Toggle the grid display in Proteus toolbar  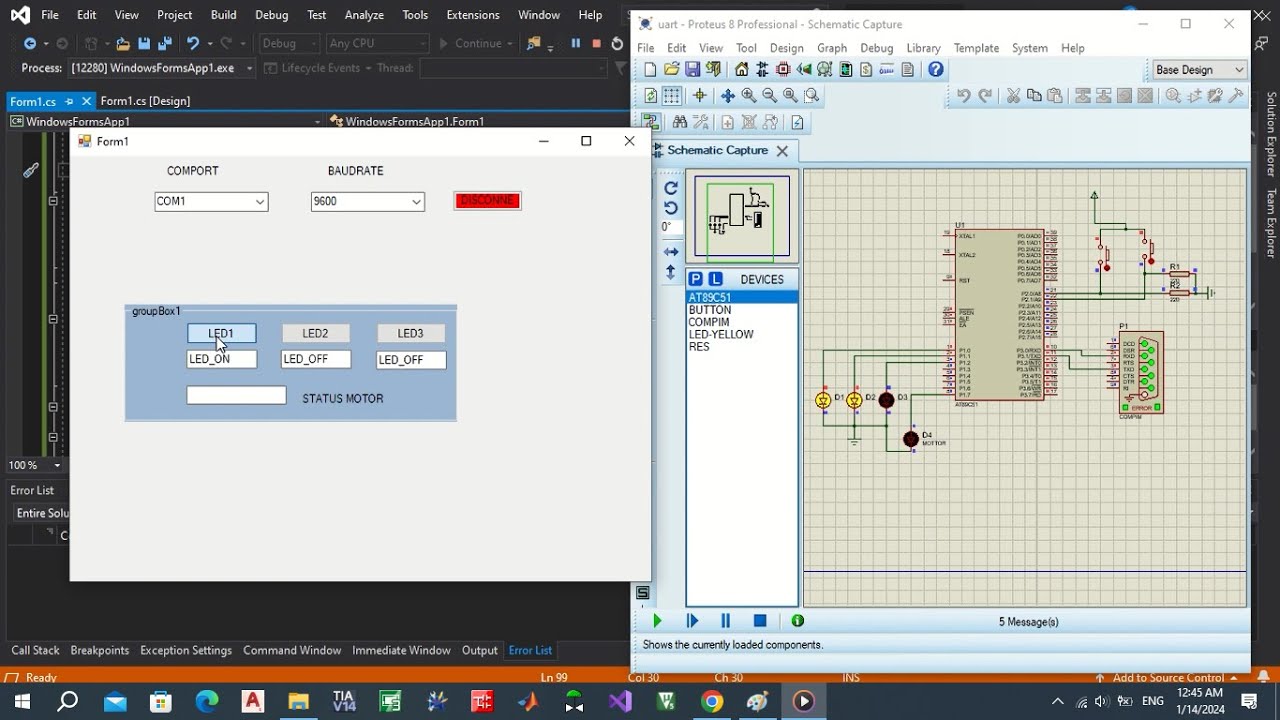672,96
